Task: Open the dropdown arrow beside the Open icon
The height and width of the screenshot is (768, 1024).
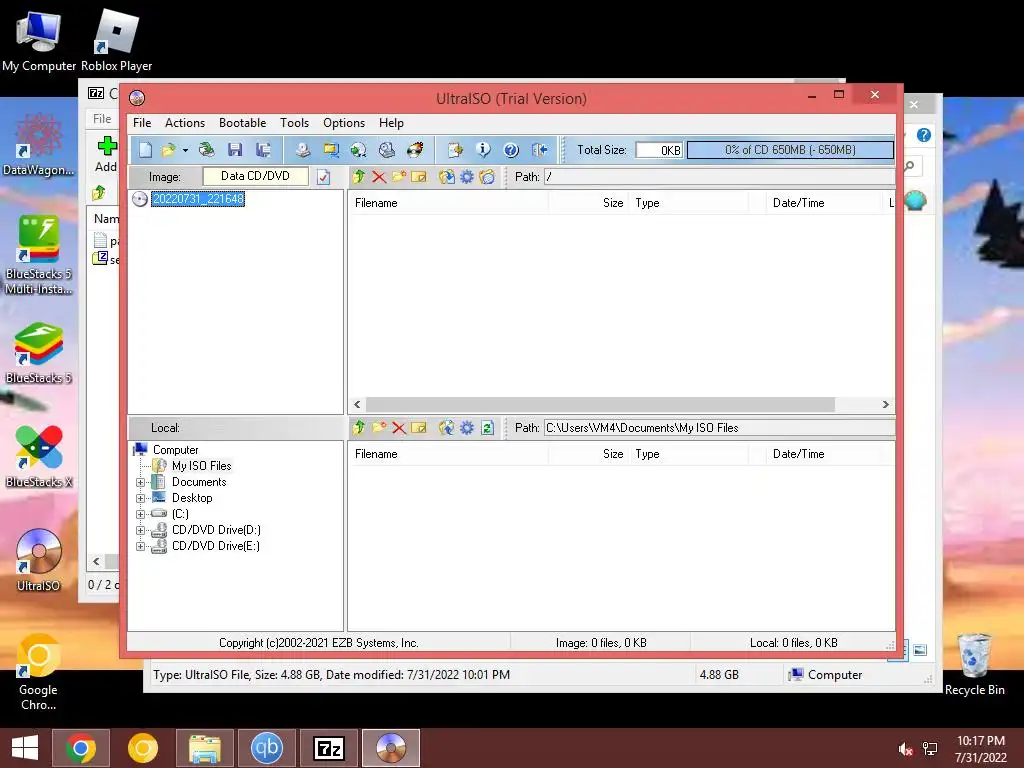Action: coord(185,150)
